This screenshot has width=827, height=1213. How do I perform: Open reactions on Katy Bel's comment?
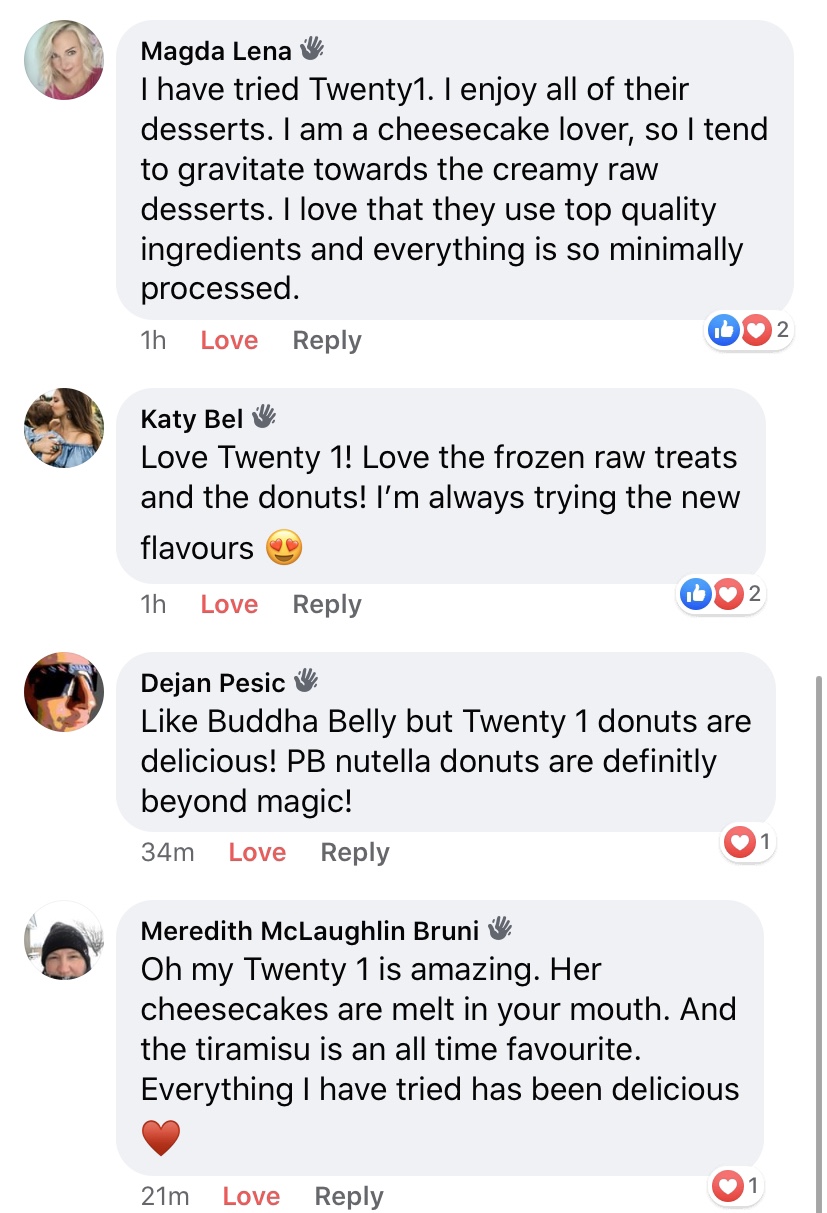[x=720, y=594]
